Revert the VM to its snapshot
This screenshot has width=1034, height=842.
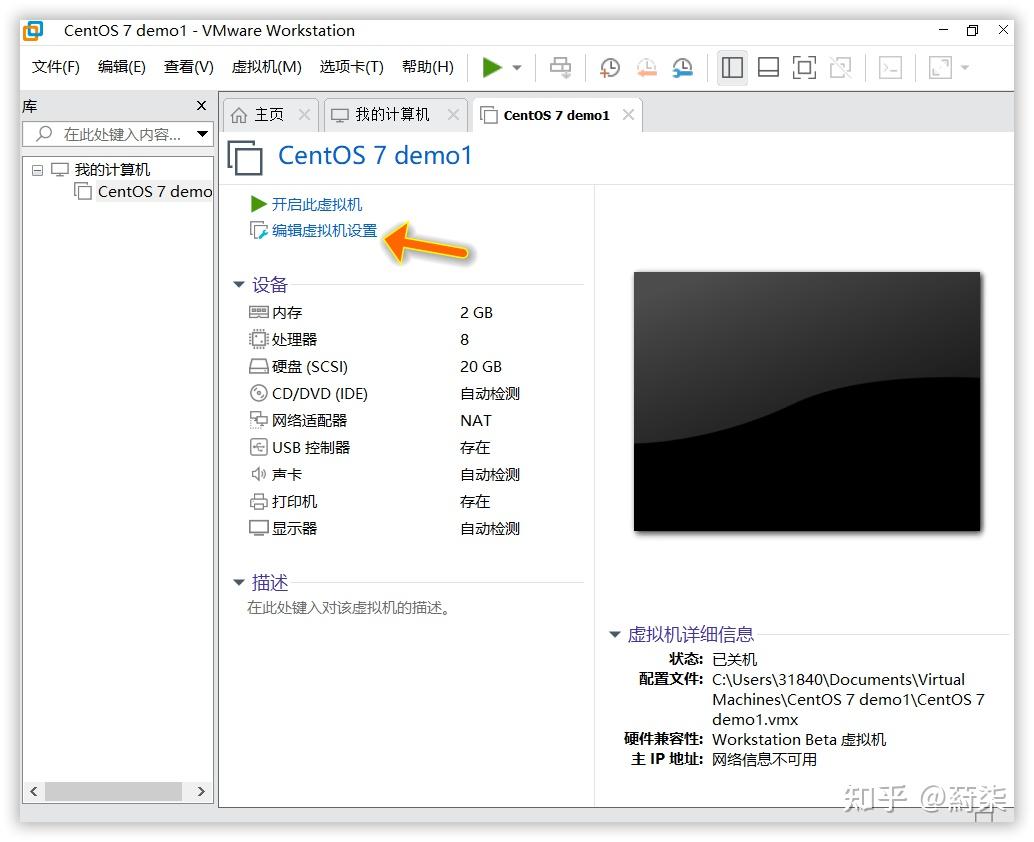click(646, 67)
